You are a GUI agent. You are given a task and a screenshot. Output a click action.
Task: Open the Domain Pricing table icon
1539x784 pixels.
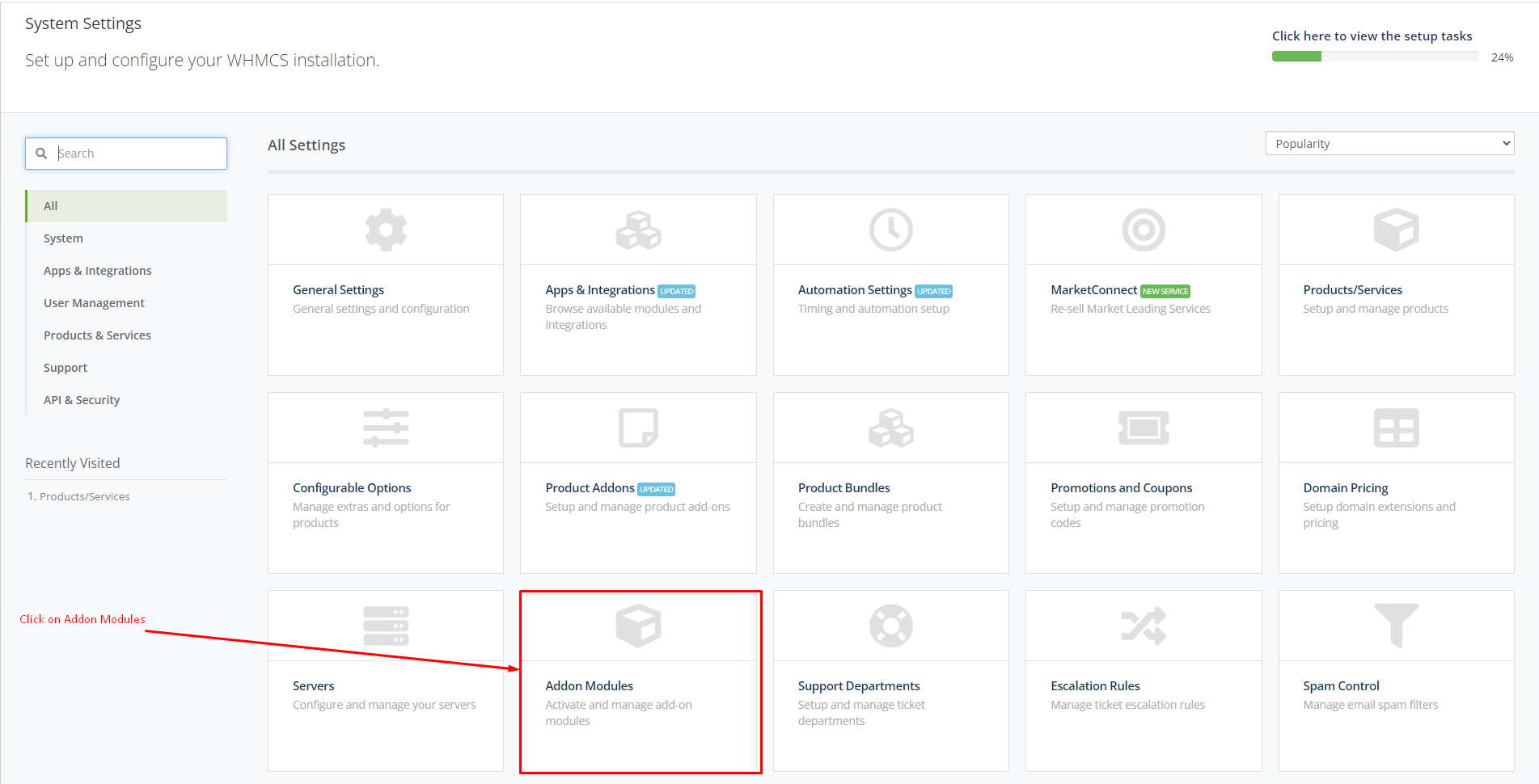[1395, 428]
